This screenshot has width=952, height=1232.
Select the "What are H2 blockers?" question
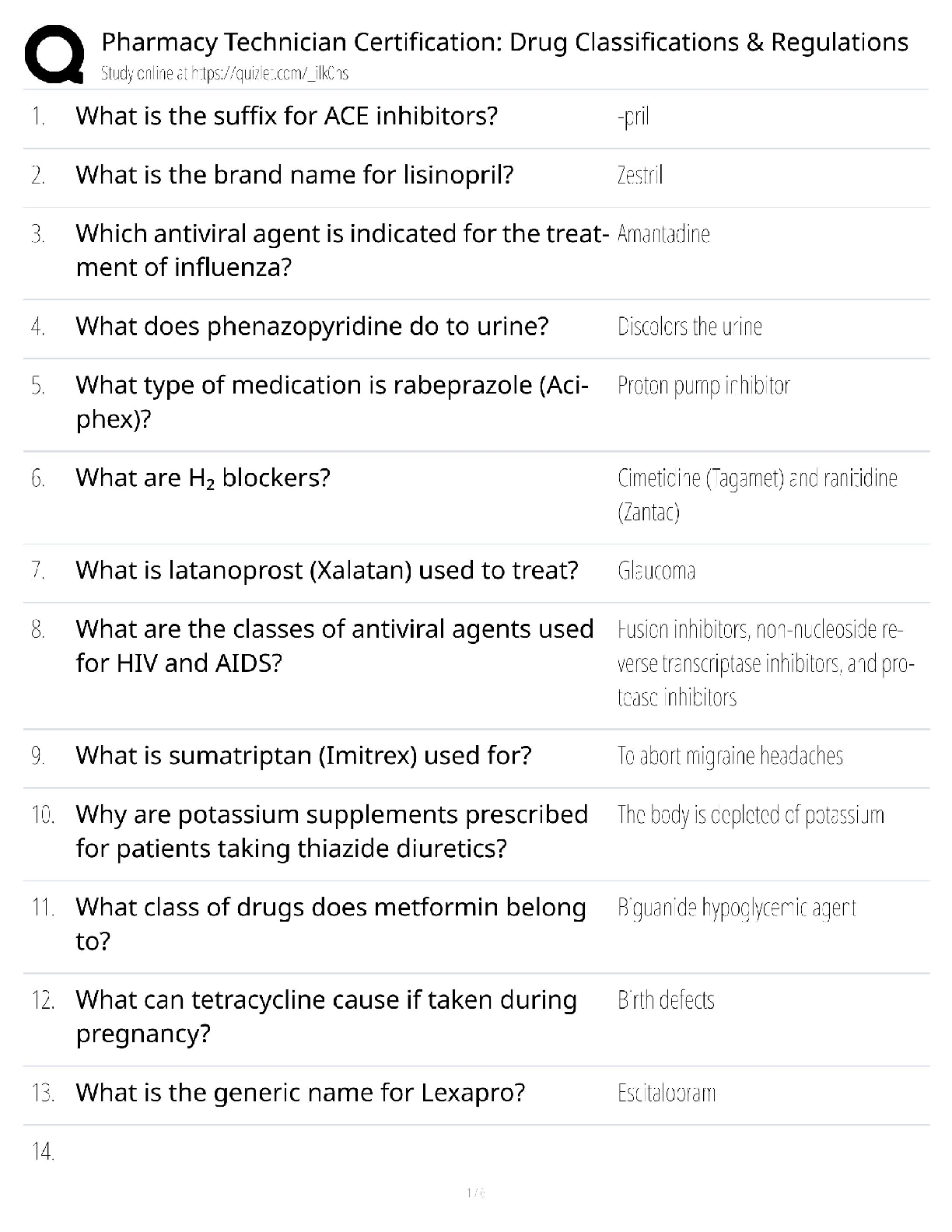pyautogui.click(x=202, y=478)
